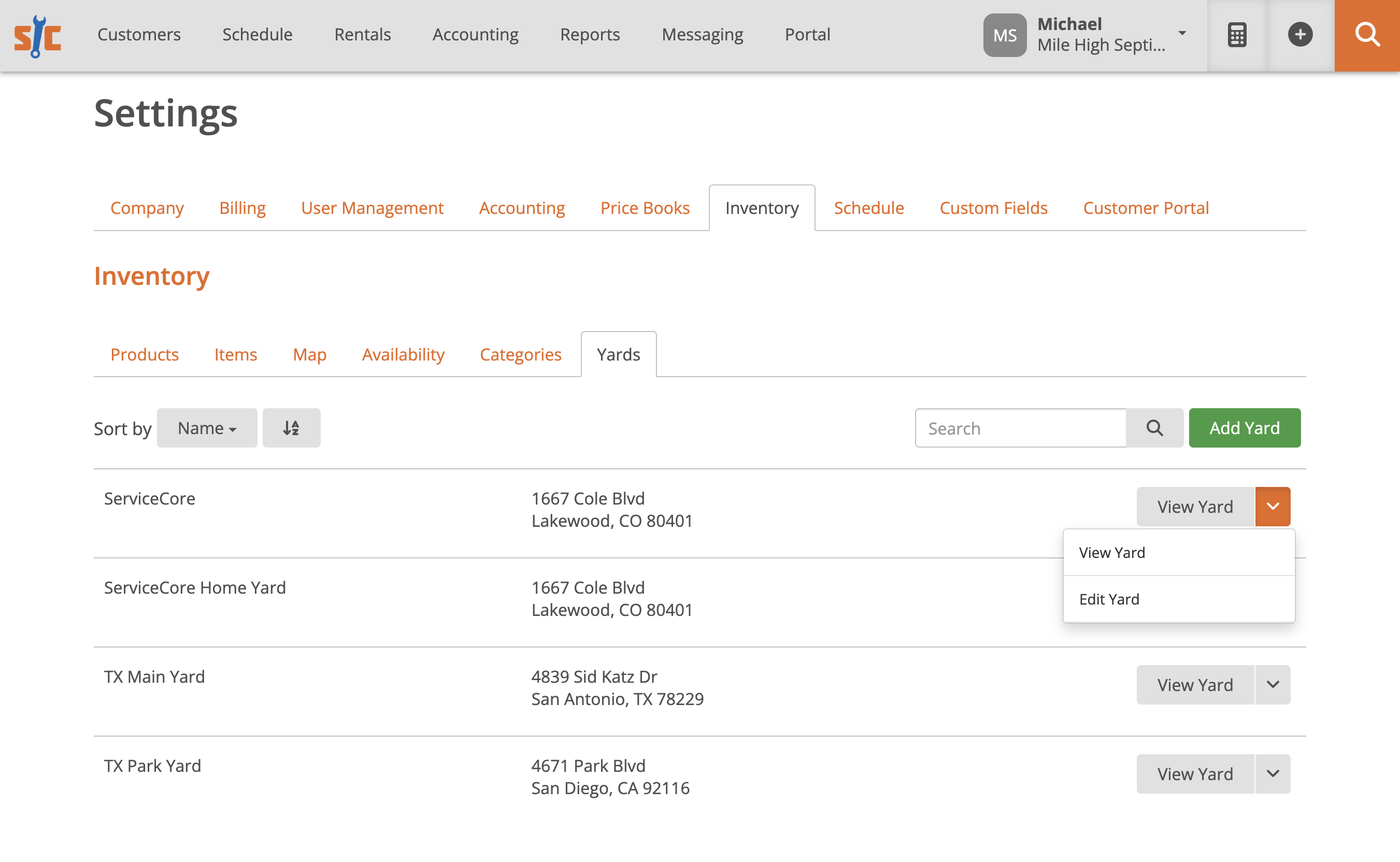This screenshot has width=1400, height=862.
Task: Switch to the Customer Portal tab
Action: coord(1146,208)
